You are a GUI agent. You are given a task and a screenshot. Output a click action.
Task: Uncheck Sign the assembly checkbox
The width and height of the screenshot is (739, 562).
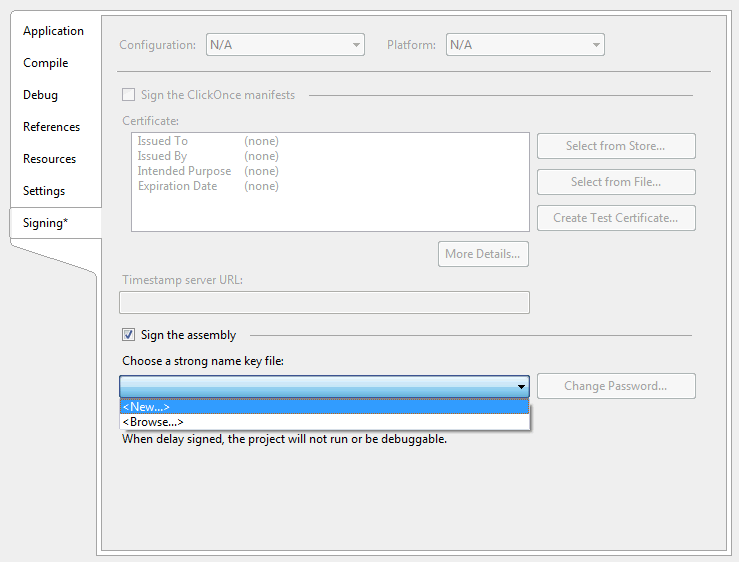click(x=128, y=335)
